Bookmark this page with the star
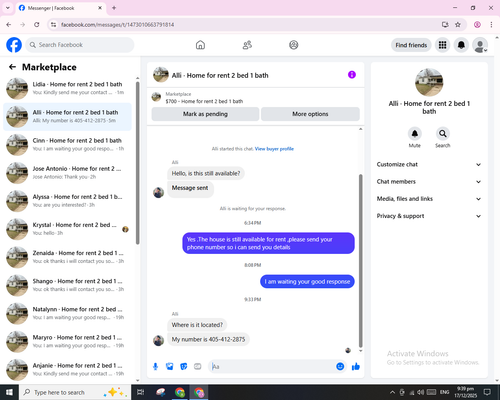 click(458, 25)
